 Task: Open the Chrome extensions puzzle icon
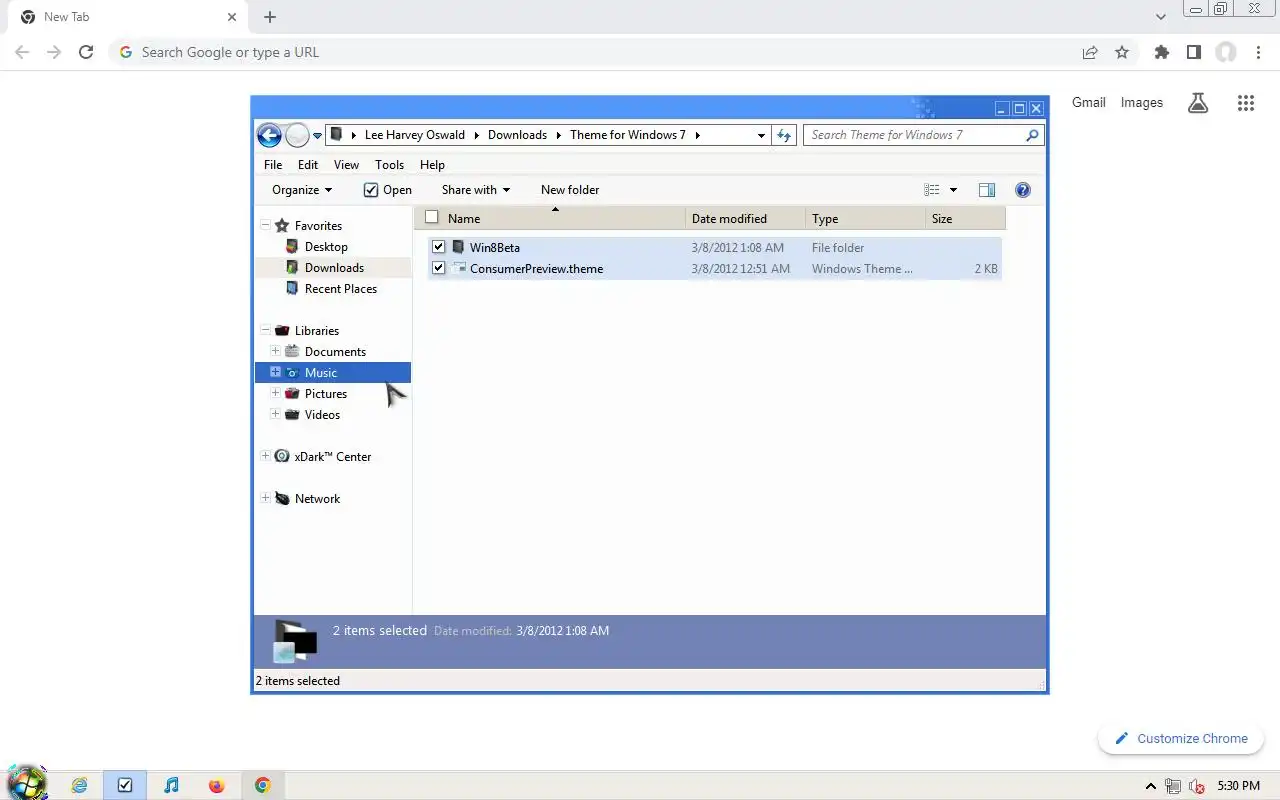point(1161,52)
